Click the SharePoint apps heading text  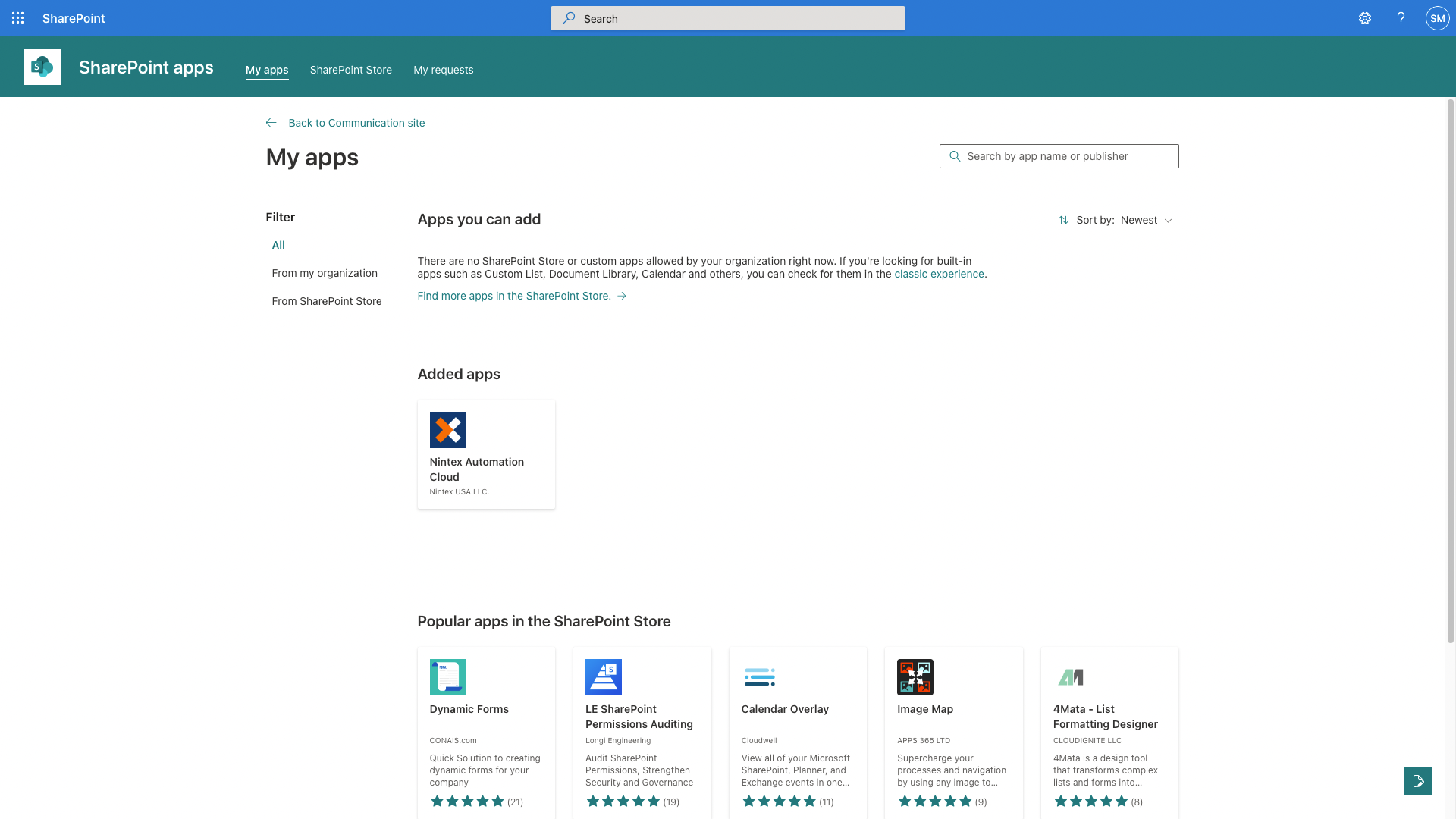[x=146, y=67]
